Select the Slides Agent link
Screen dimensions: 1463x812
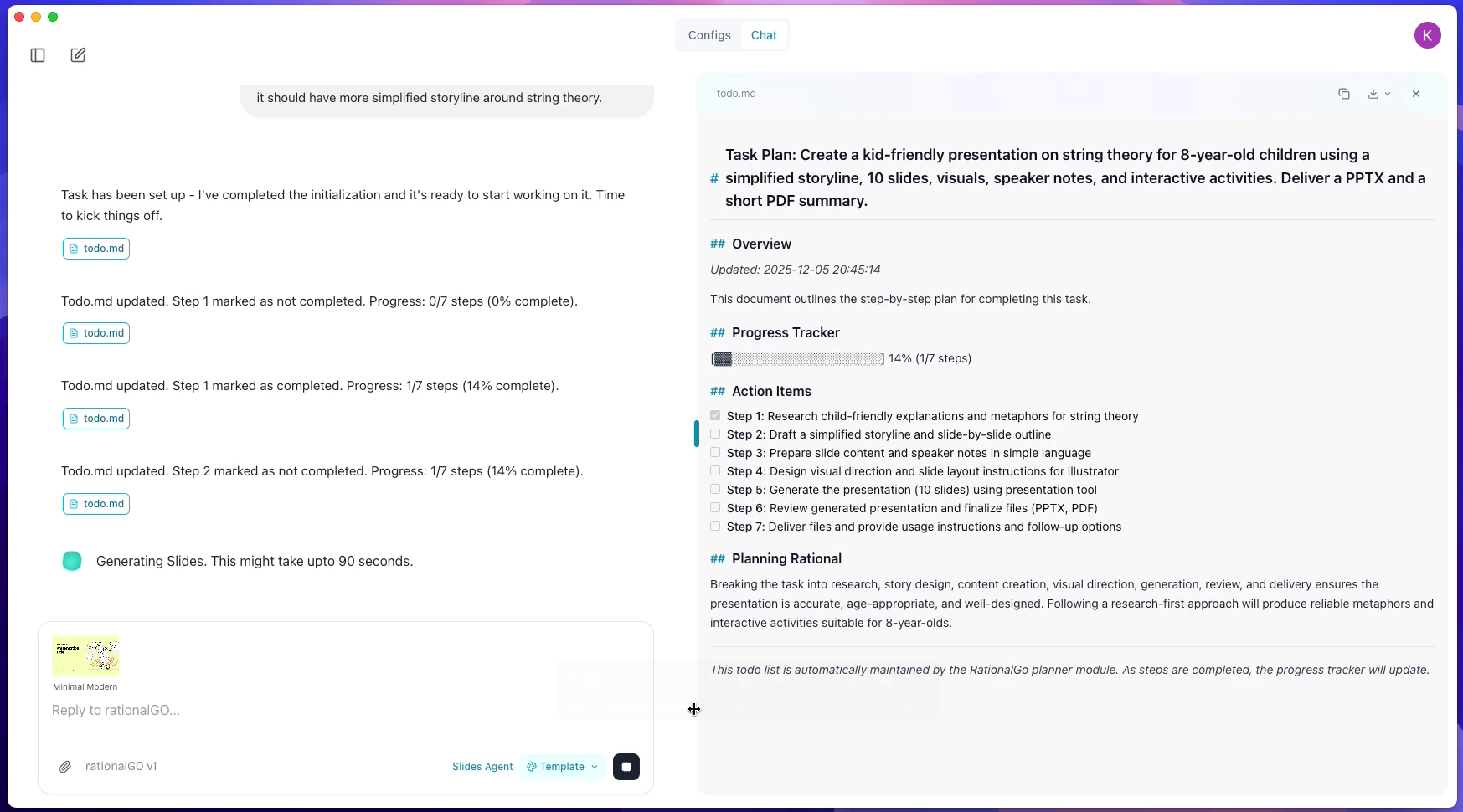(482, 767)
